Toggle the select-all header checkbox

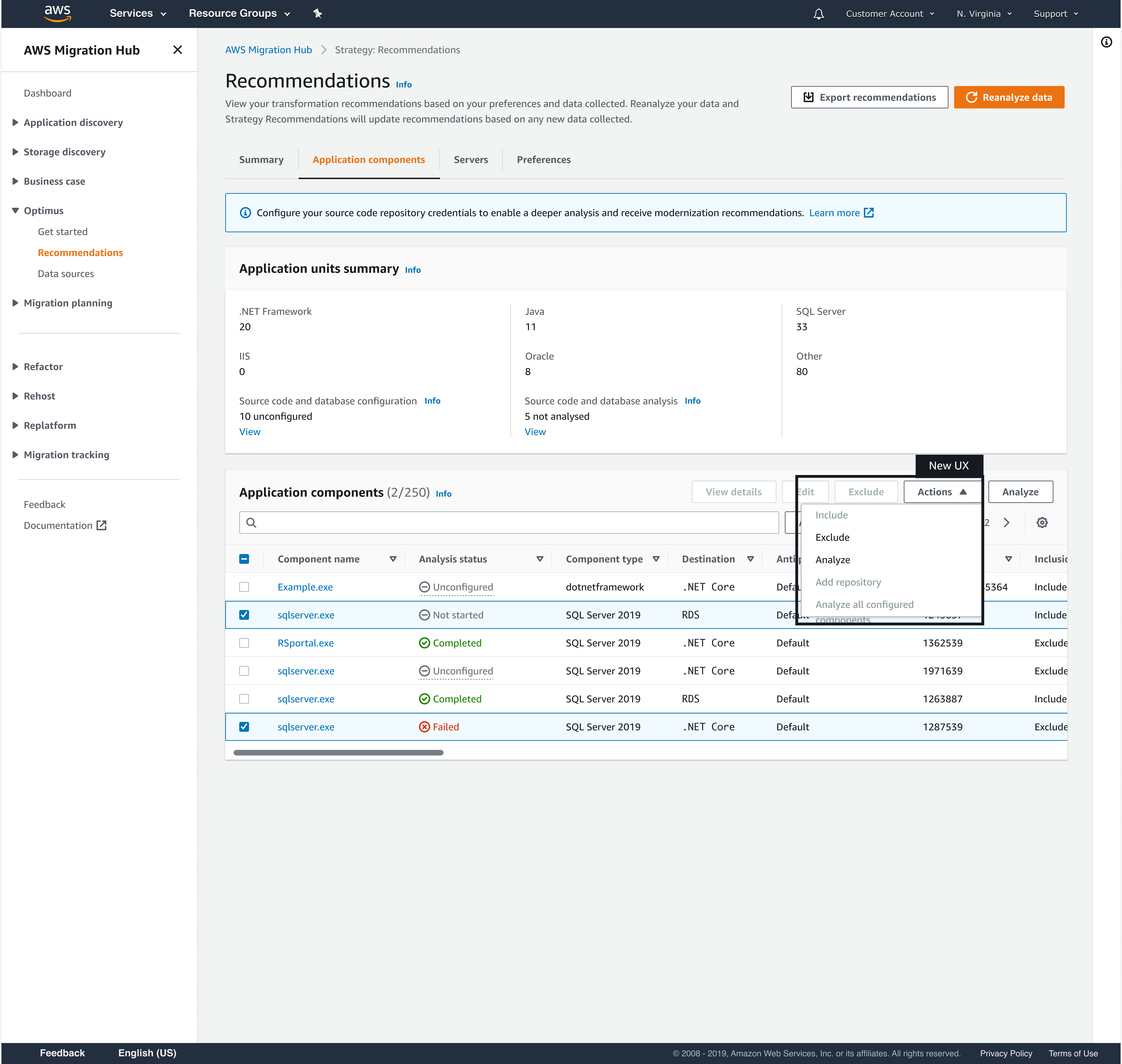click(244, 559)
